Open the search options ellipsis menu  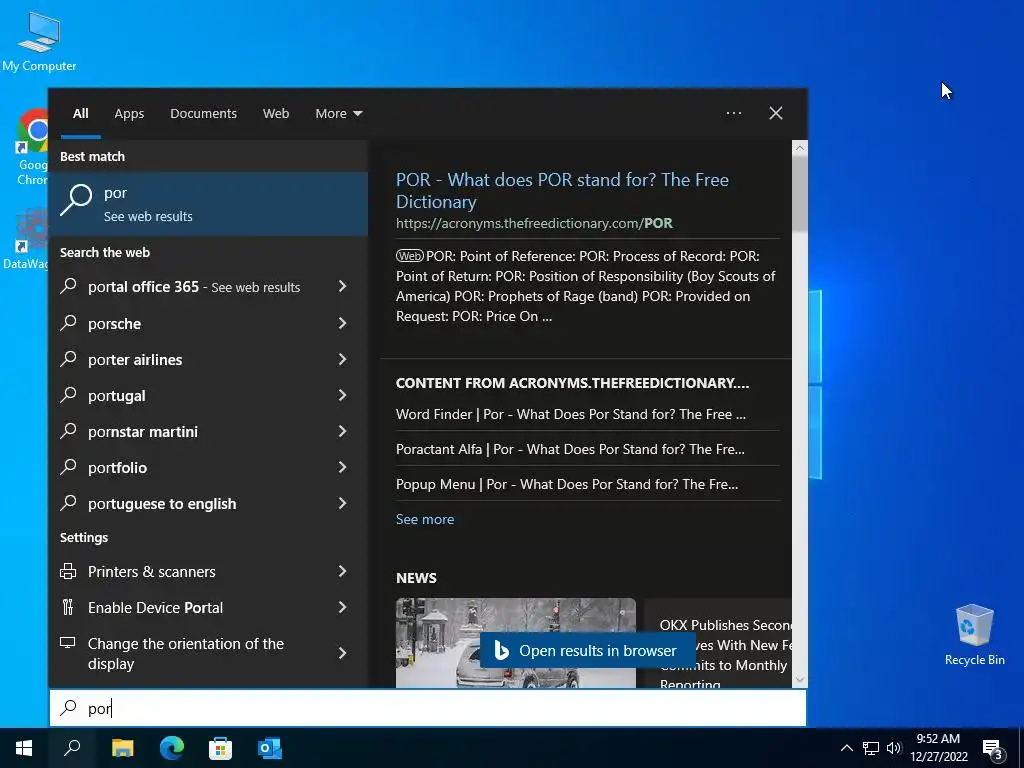733,113
